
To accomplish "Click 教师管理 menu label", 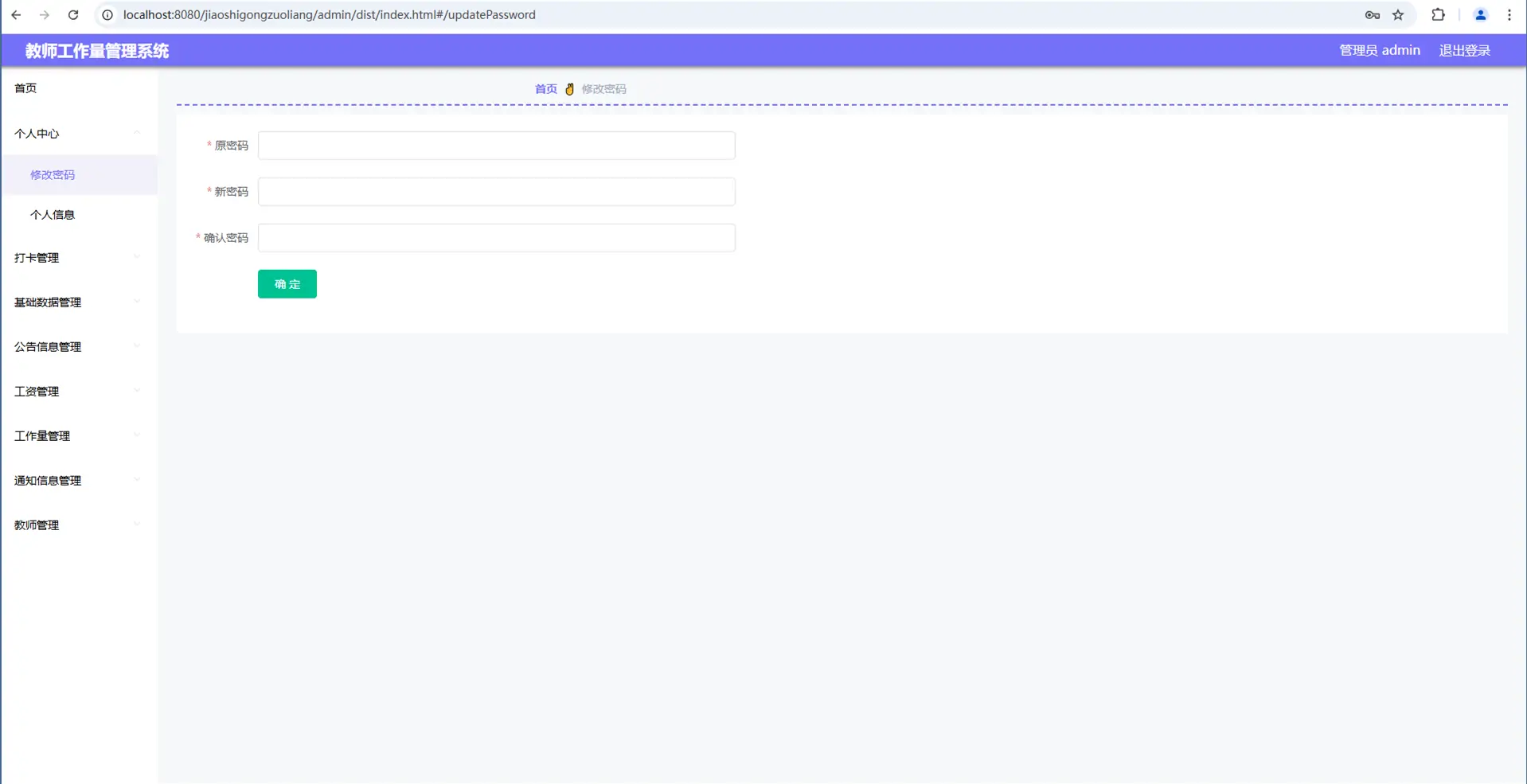I will (37, 525).
